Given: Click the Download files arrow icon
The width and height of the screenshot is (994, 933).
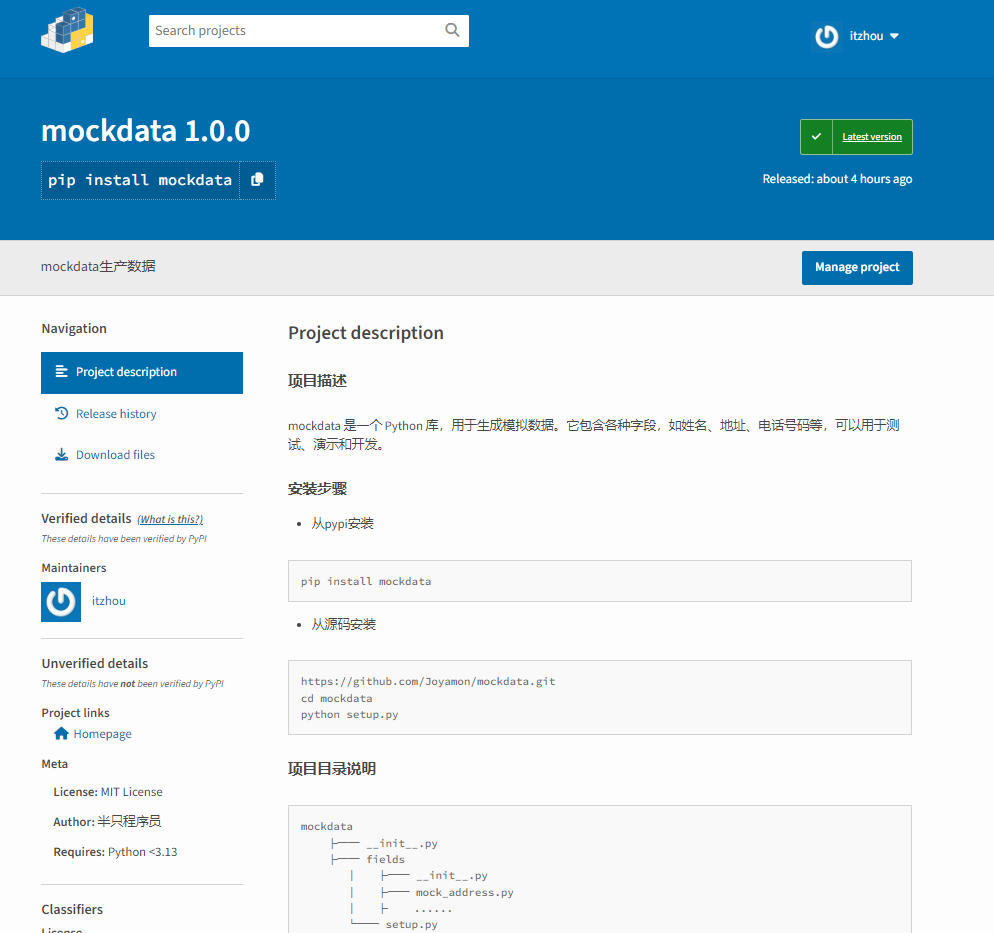Looking at the screenshot, I should coord(61,454).
